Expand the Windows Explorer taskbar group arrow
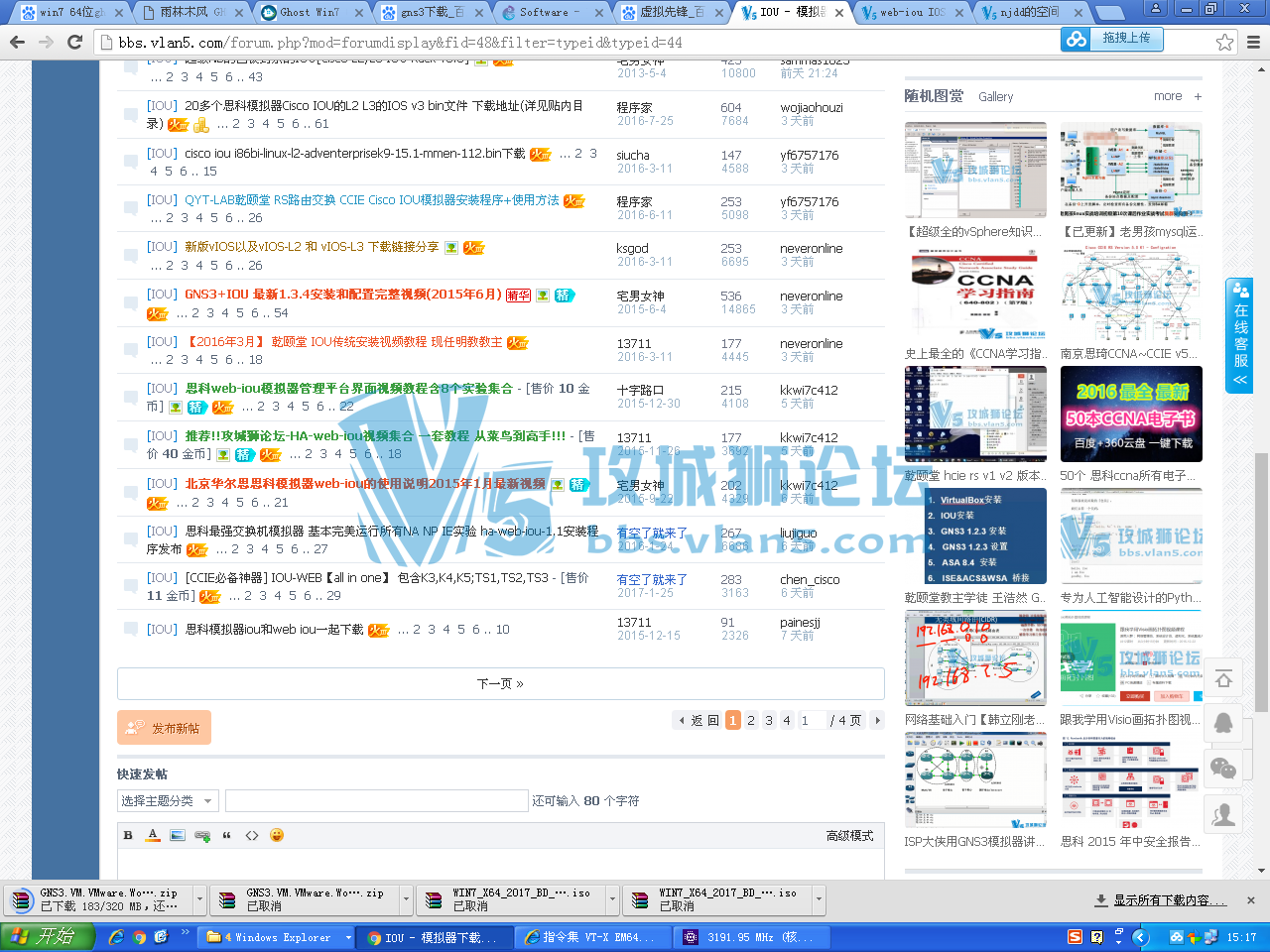The height and width of the screenshot is (952, 1270). 348,936
